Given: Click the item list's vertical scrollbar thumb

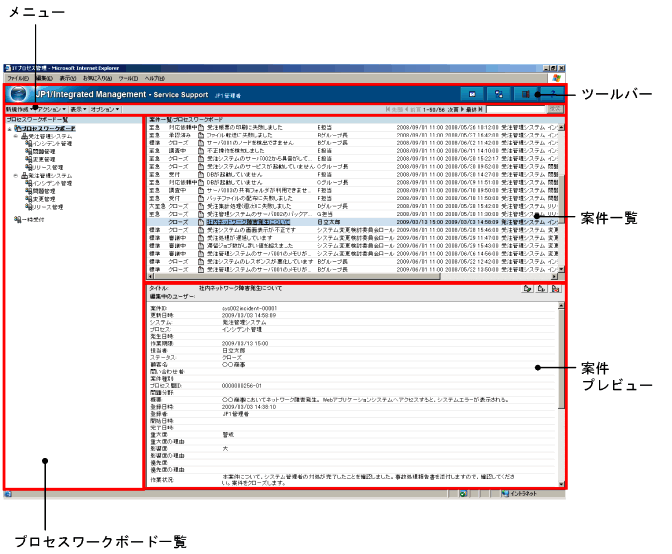Looking at the screenshot, I should [x=561, y=197].
